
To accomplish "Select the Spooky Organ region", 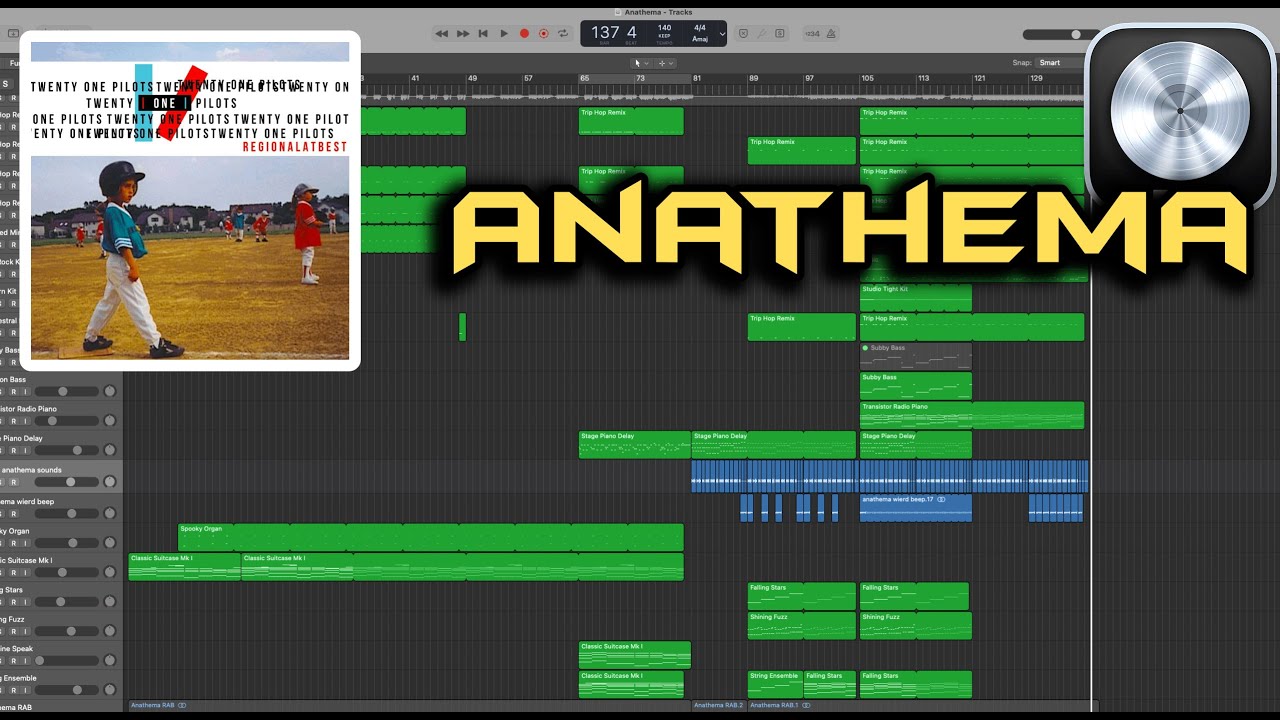I will 431,537.
